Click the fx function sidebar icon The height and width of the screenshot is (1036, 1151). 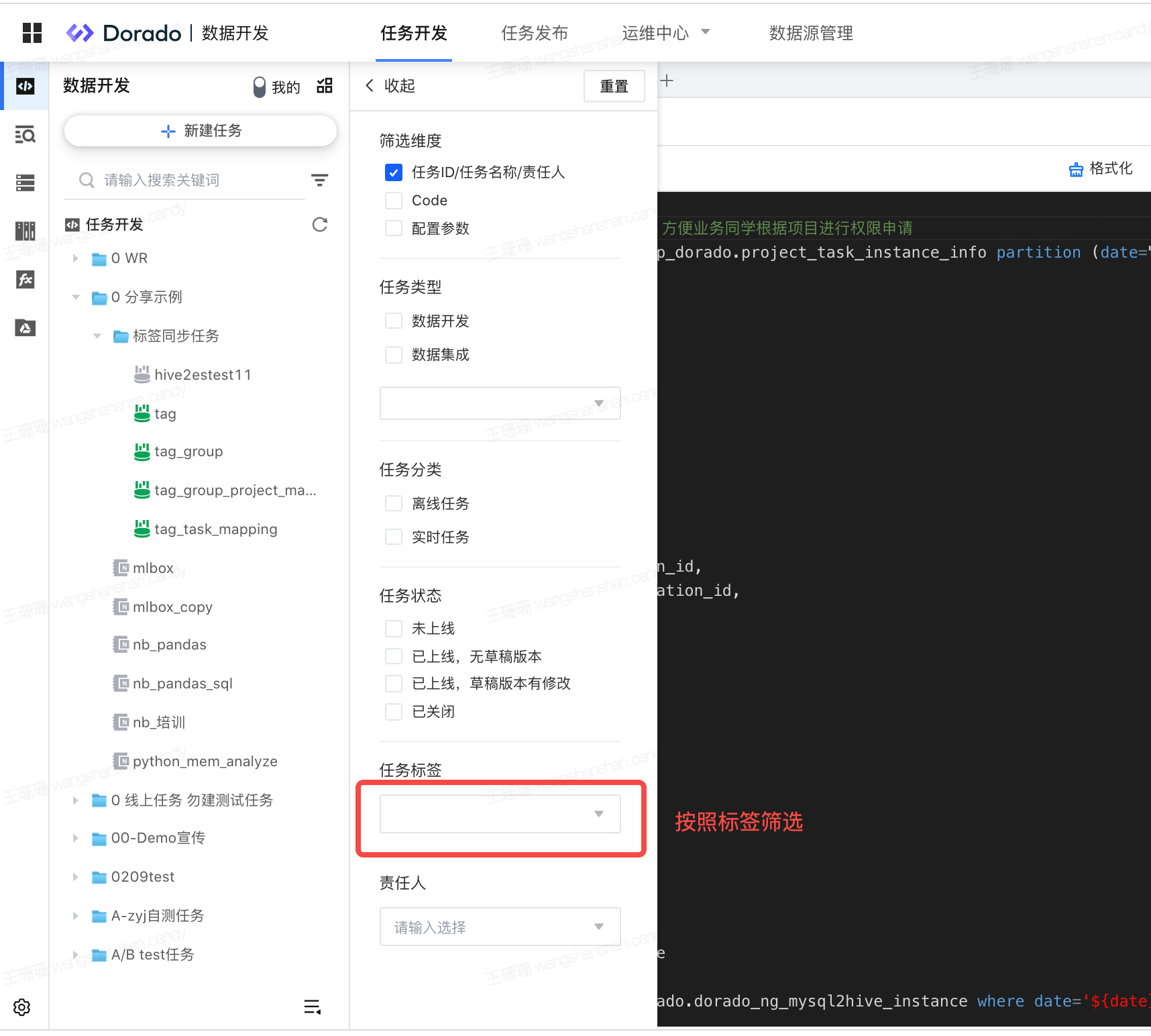pyautogui.click(x=25, y=280)
